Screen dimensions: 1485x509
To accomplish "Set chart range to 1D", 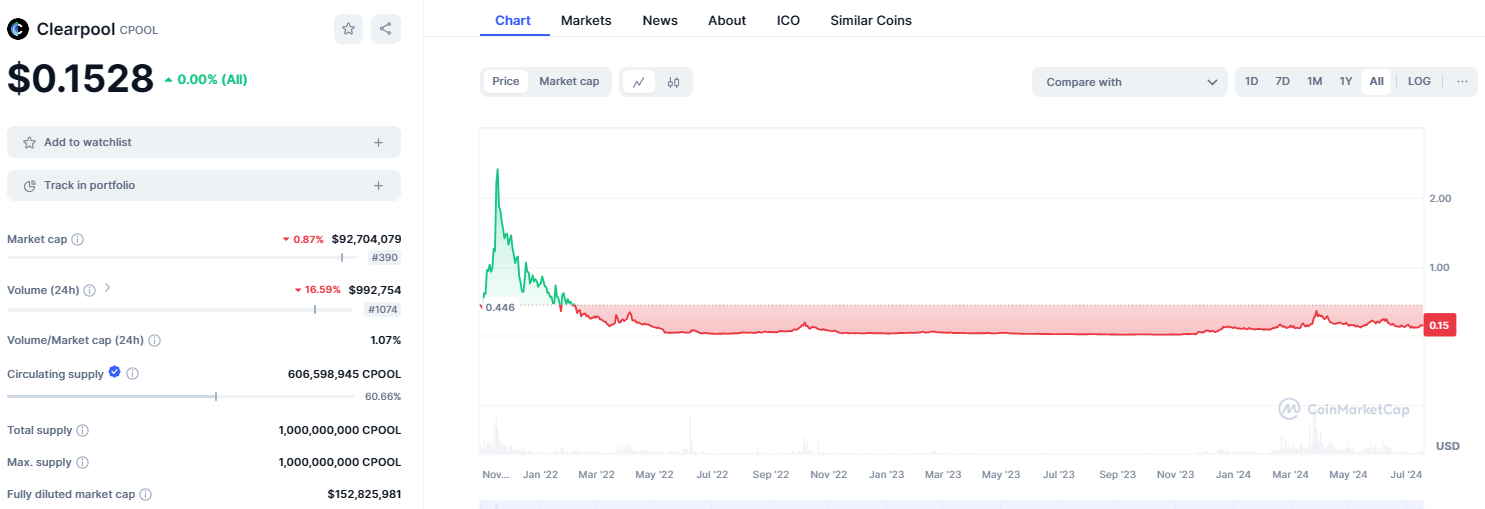I will [x=1251, y=82].
